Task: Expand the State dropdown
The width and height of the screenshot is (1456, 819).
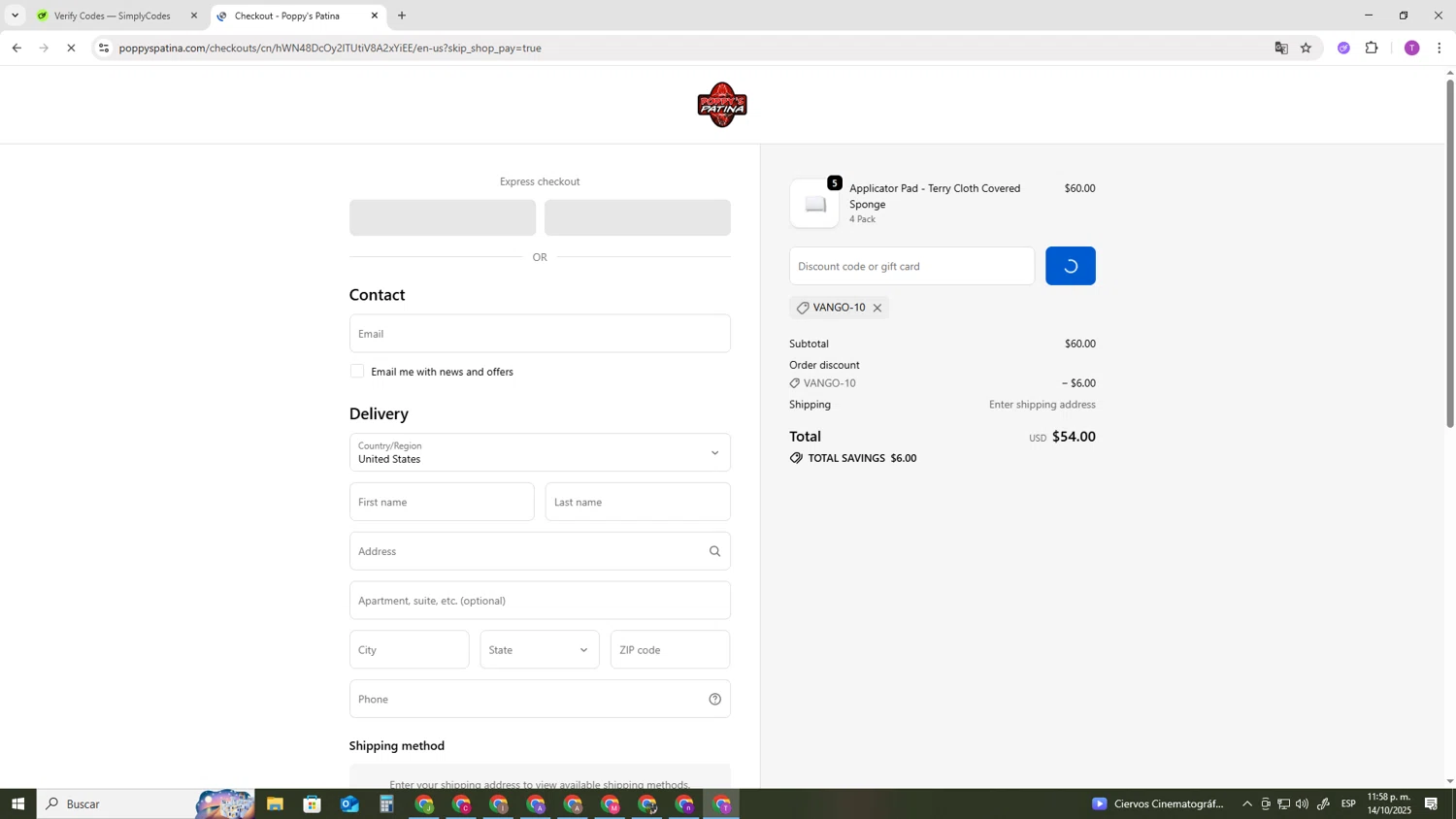Action: [540, 650]
